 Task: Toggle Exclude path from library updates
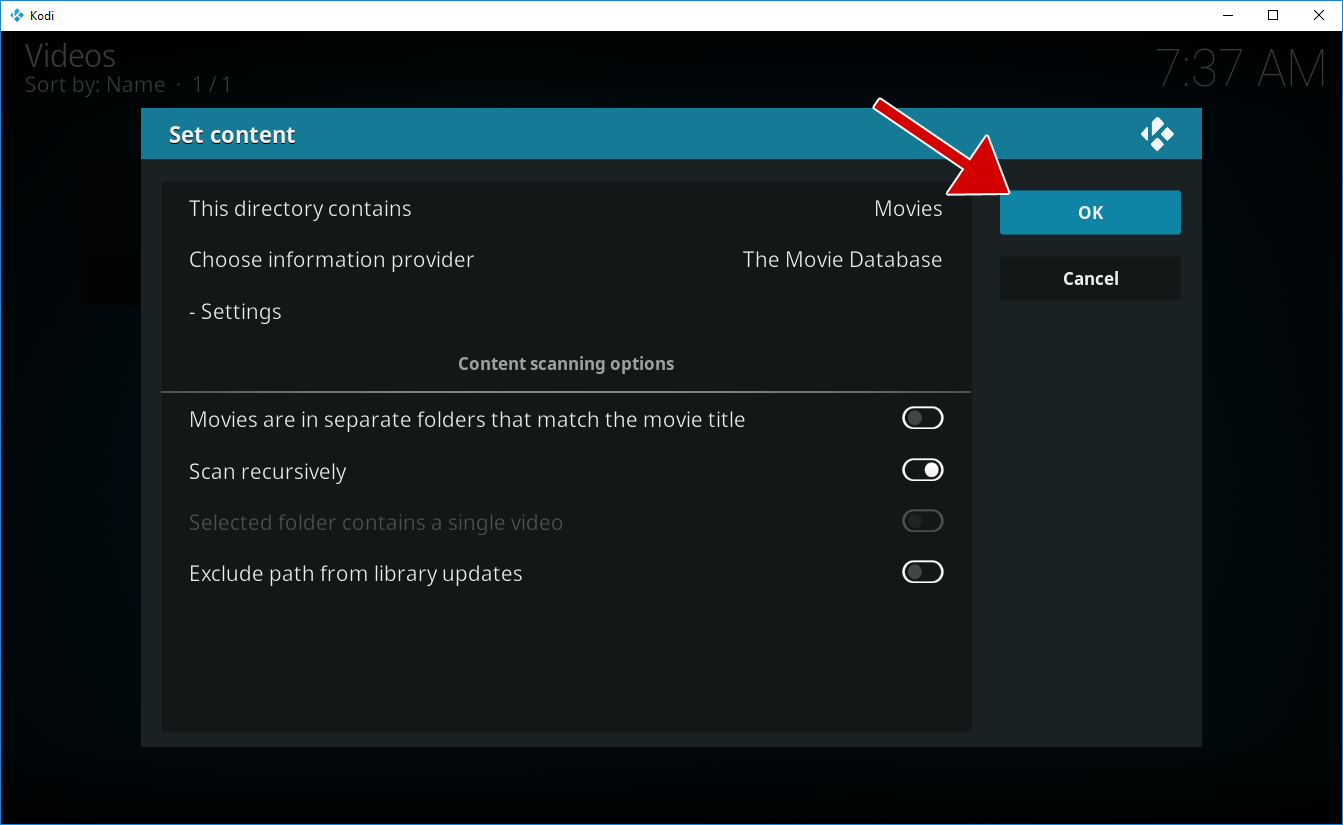click(x=922, y=572)
